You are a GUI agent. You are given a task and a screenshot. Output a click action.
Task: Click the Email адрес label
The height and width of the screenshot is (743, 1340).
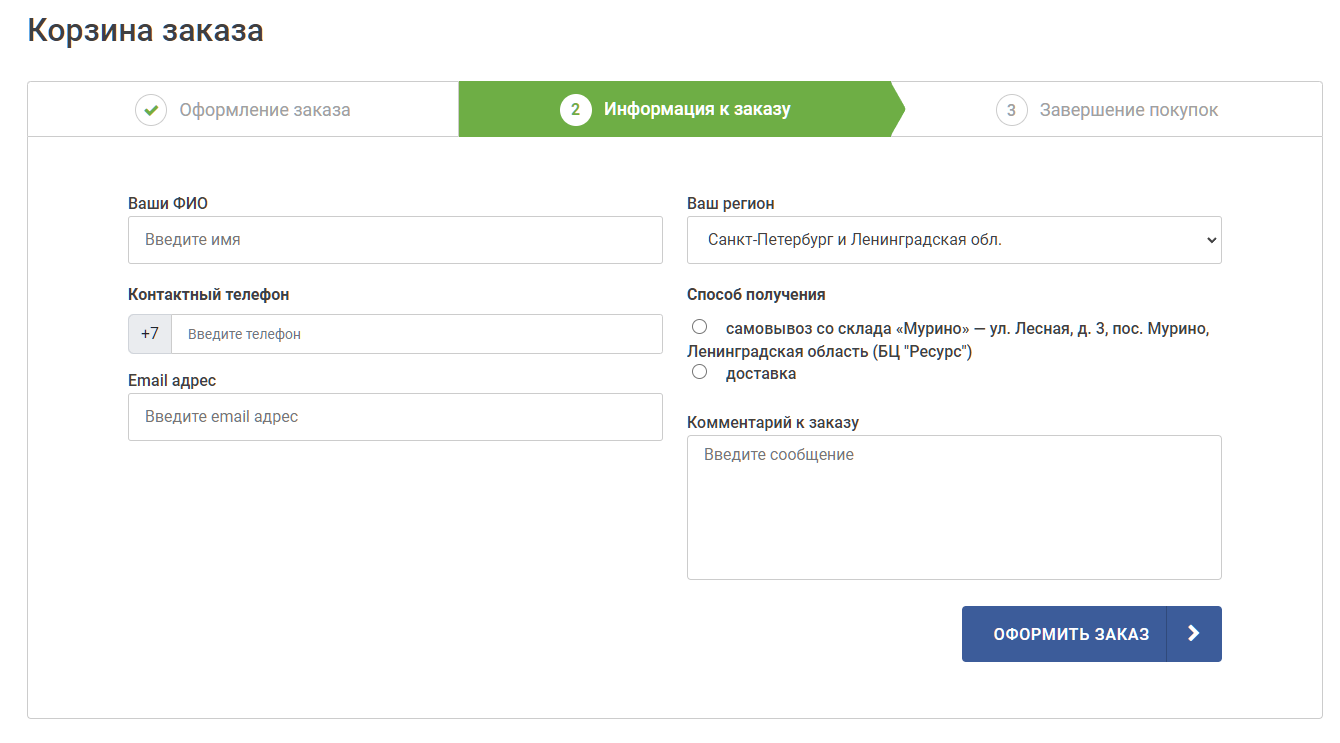click(172, 381)
